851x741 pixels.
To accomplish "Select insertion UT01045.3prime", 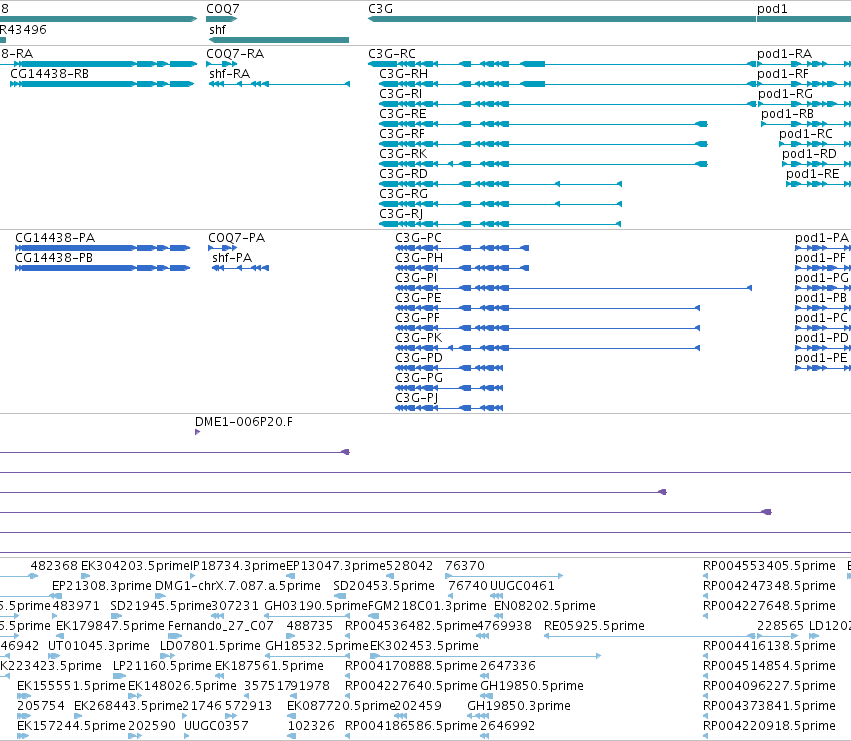I will coord(99,646).
